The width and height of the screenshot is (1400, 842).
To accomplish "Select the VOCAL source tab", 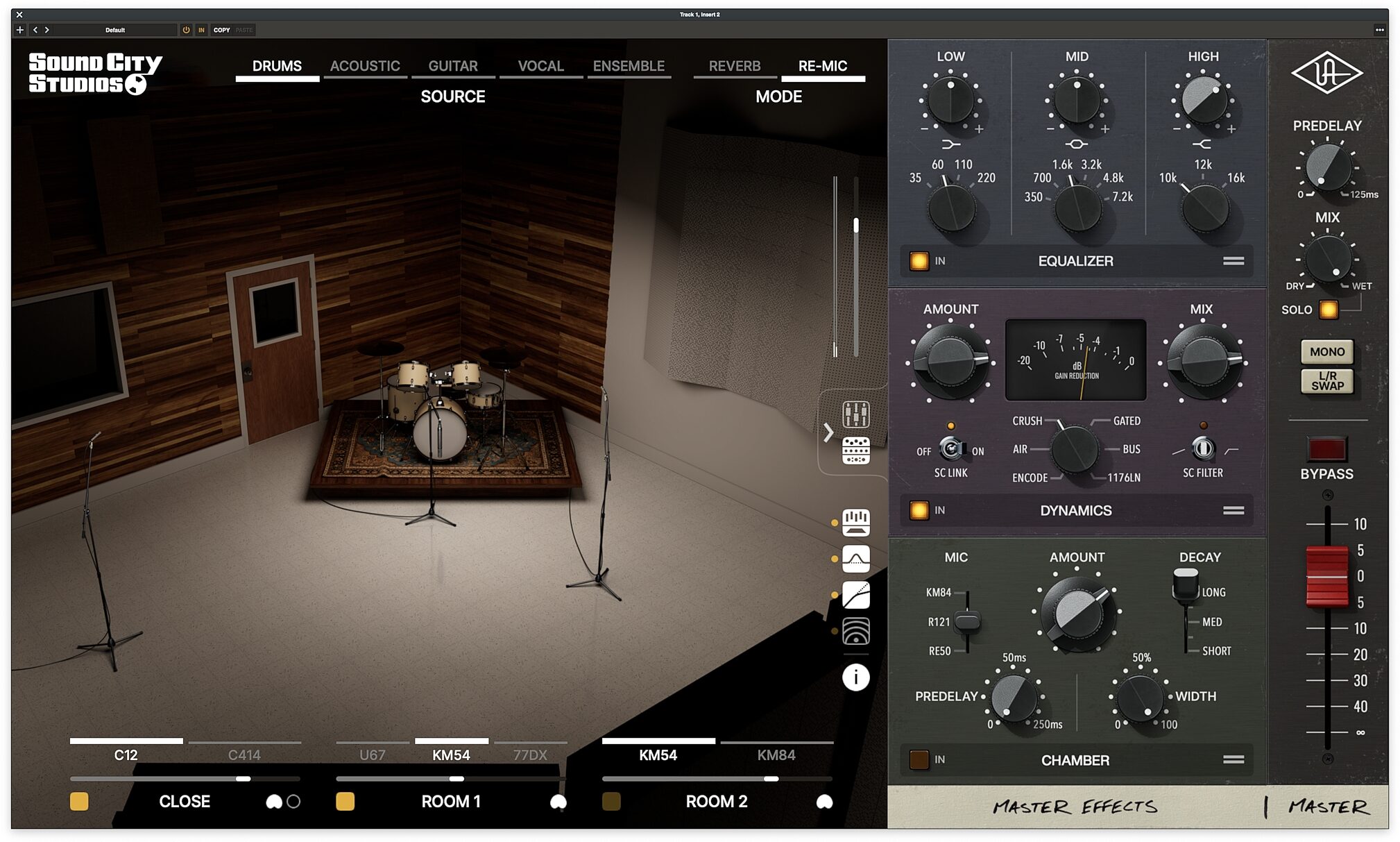I will [541, 67].
